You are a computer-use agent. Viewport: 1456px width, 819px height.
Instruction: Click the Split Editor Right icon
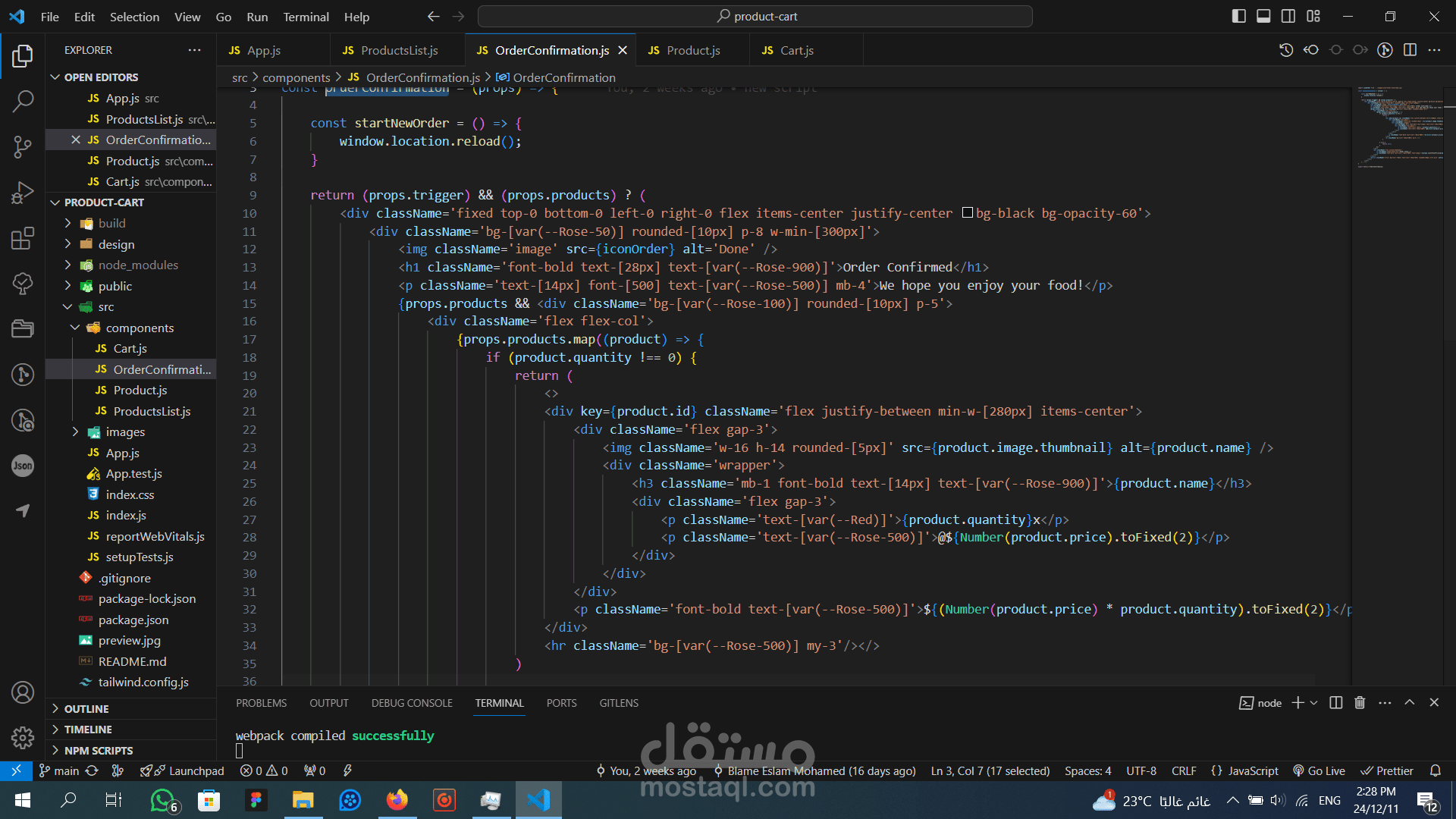click(1410, 50)
